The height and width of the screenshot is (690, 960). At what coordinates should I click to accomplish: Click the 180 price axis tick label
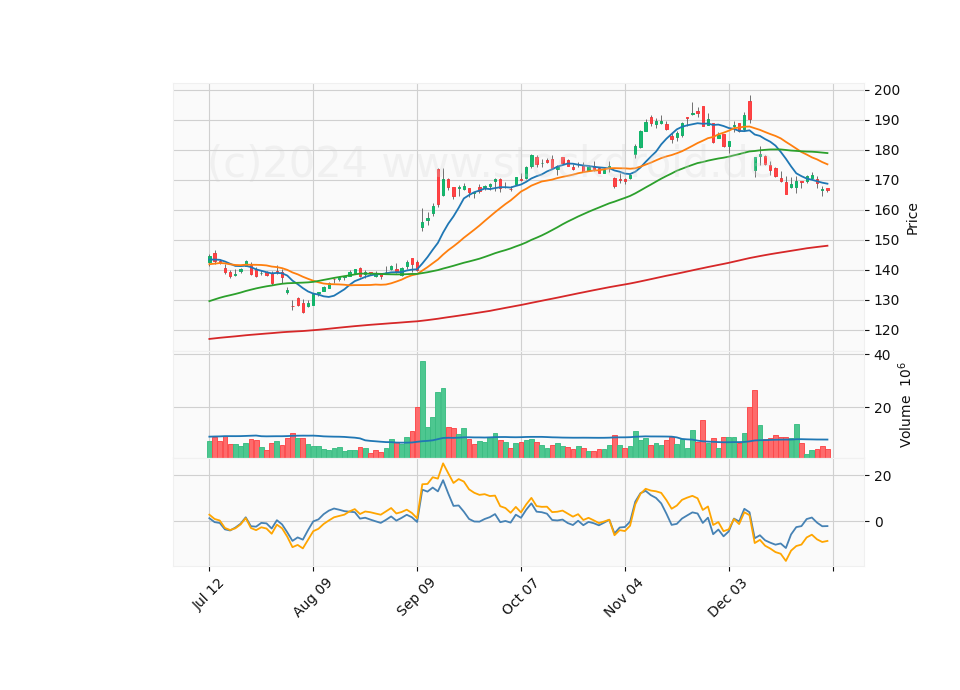point(887,151)
